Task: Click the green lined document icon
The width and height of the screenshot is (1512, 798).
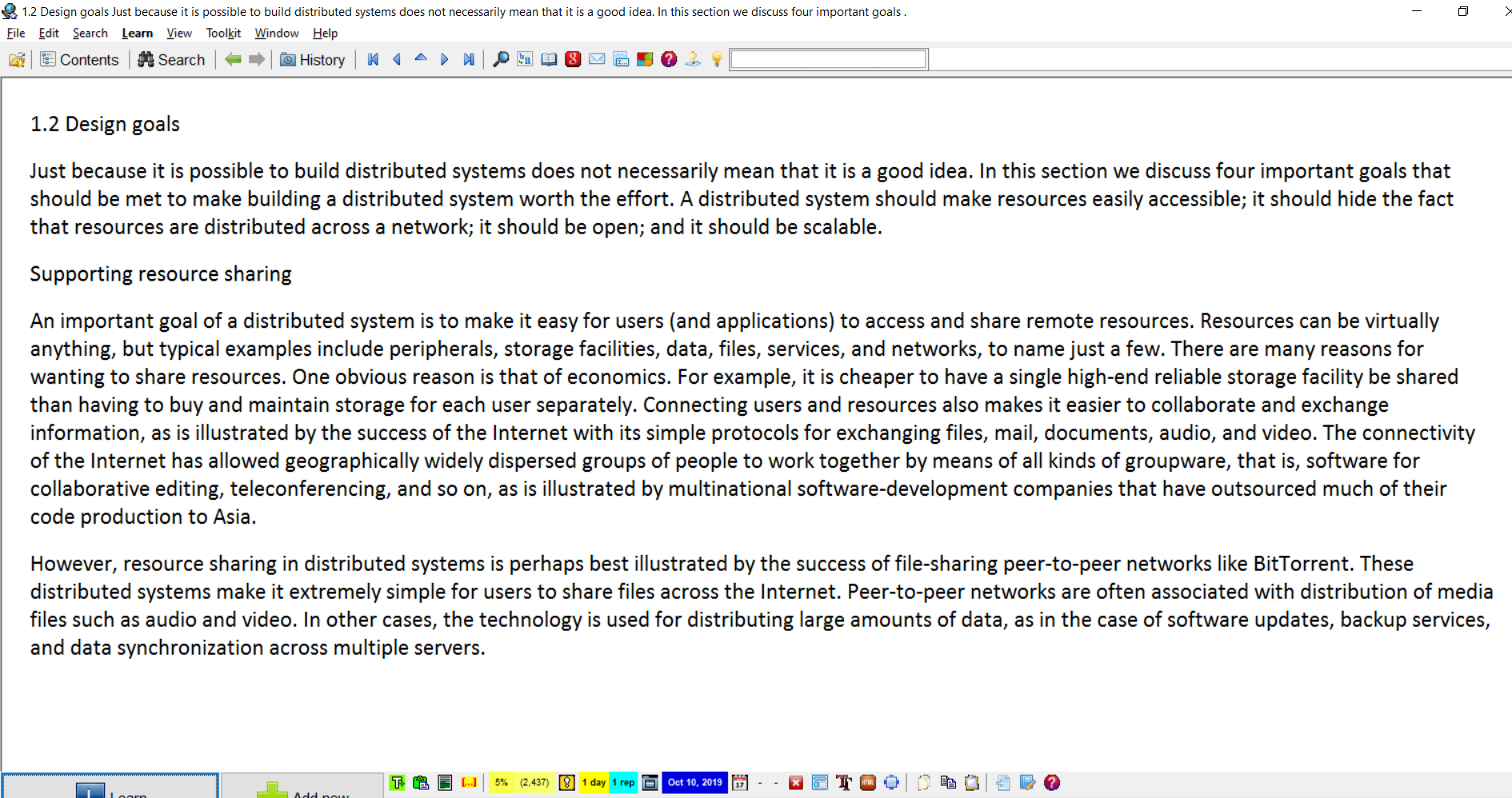Action: (x=446, y=783)
